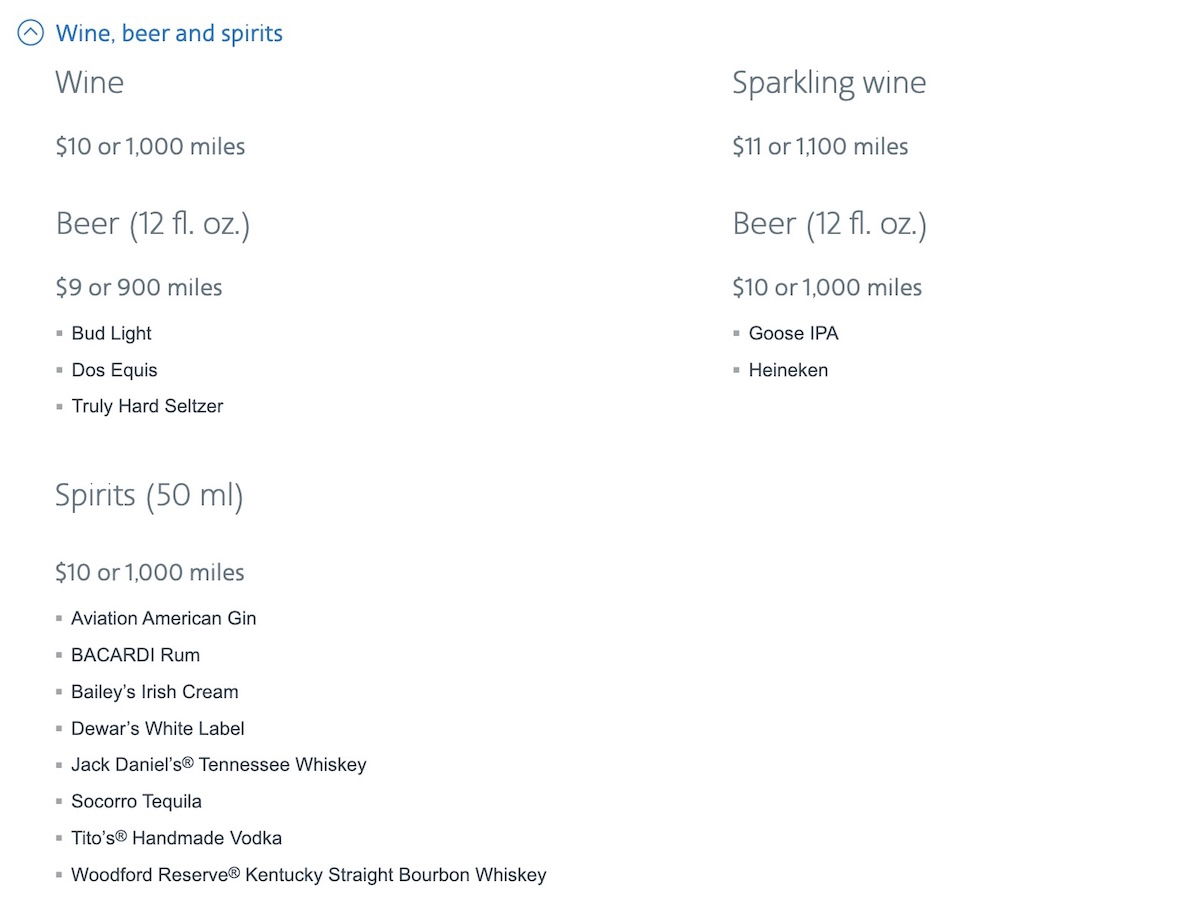Select Woodford Reserve Kentucky Straight Bourbon Whiskey

click(309, 875)
